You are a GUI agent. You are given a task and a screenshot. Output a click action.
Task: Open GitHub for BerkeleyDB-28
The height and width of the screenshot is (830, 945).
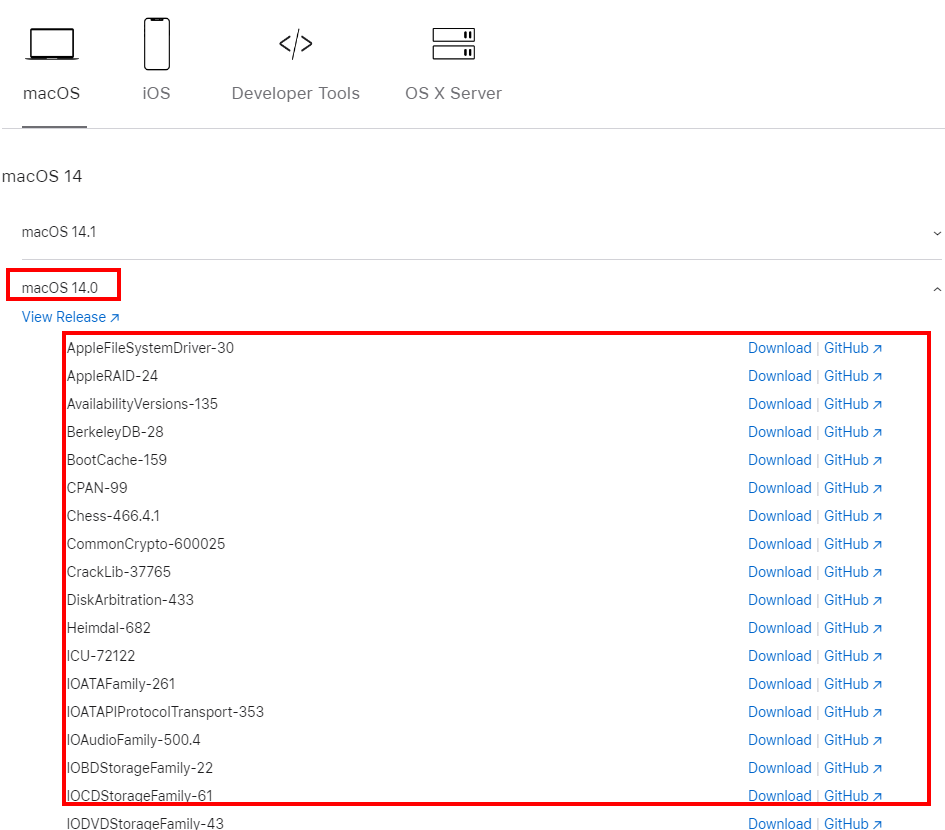point(853,432)
